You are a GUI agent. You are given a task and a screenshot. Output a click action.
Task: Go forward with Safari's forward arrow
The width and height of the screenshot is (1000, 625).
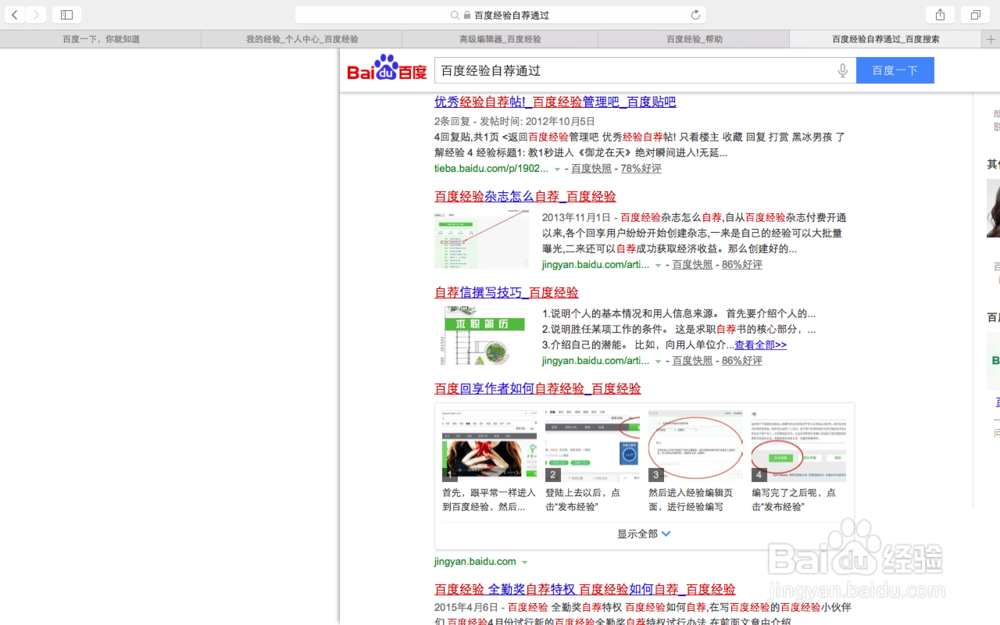[x=36, y=15]
